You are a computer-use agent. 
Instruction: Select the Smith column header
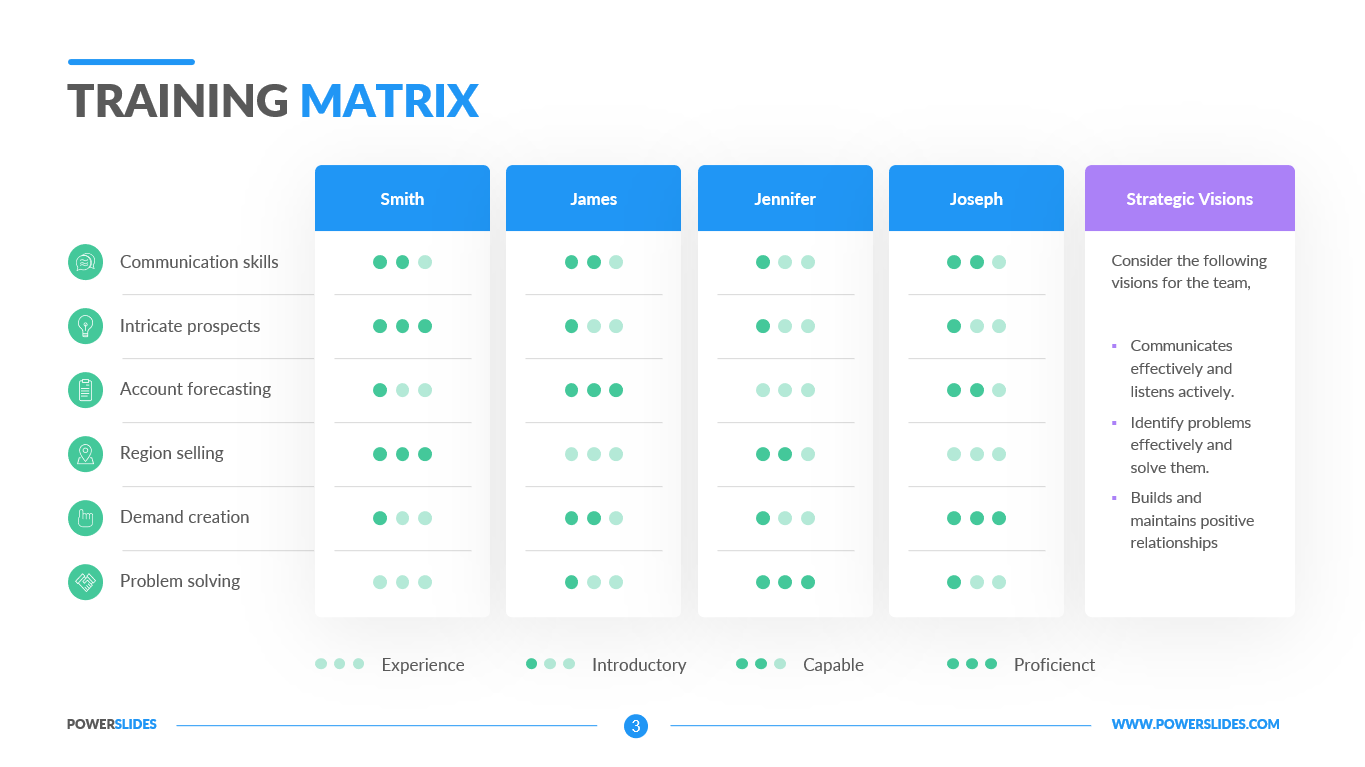coord(402,198)
